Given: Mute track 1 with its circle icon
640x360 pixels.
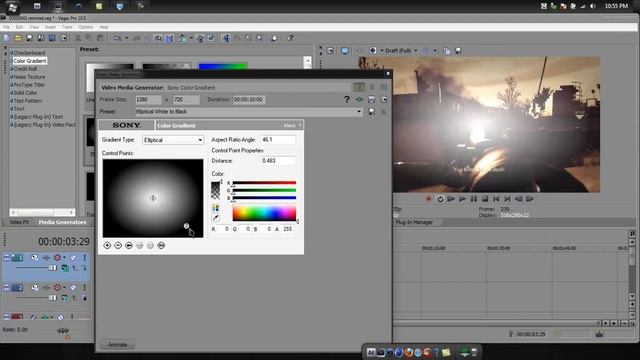Looking at the screenshot, I should 73,258.
